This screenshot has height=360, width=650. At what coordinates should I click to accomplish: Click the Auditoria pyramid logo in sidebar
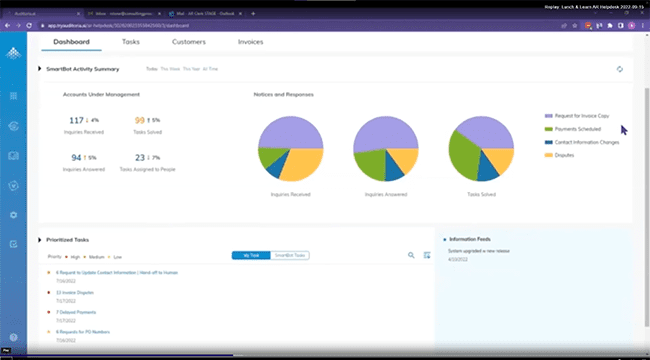pyautogui.click(x=13, y=53)
